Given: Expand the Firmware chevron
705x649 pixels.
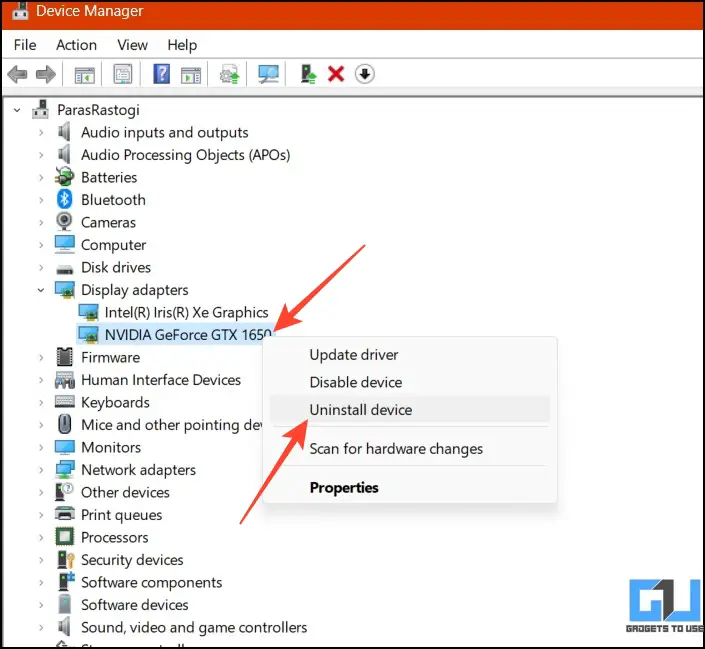Looking at the screenshot, I should pyautogui.click(x=41, y=358).
